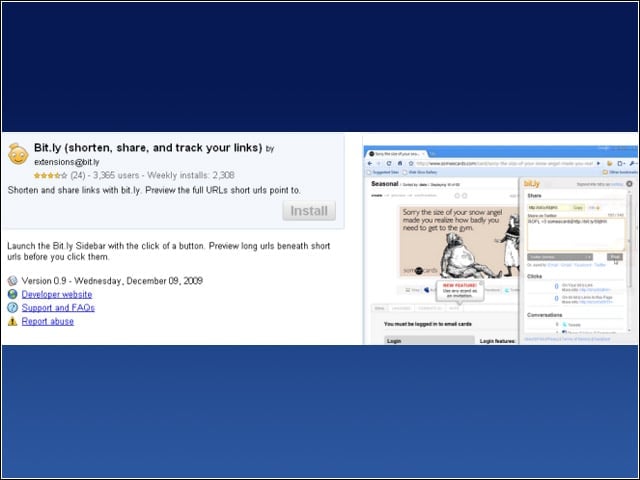
Task: Close the New Feature tooltip popup
Action: point(481,283)
